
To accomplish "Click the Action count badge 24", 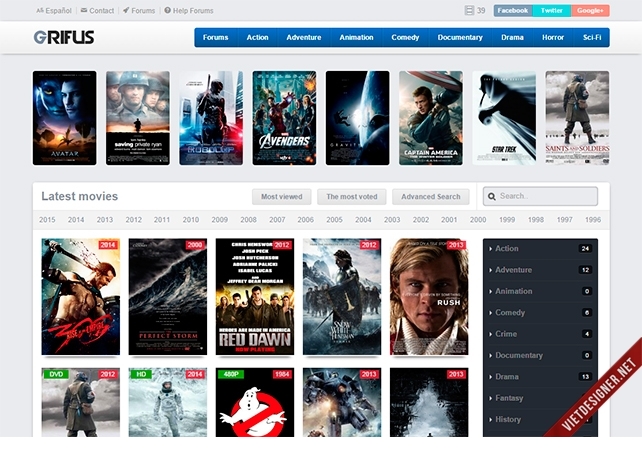I will (x=585, y=249).
